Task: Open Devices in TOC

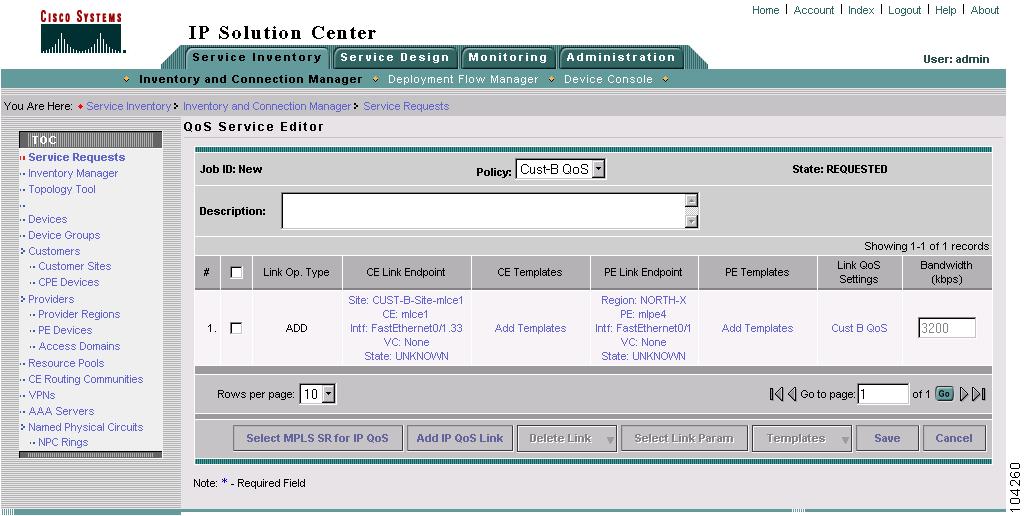Action: pyautogui.click(x=48, y=219)
